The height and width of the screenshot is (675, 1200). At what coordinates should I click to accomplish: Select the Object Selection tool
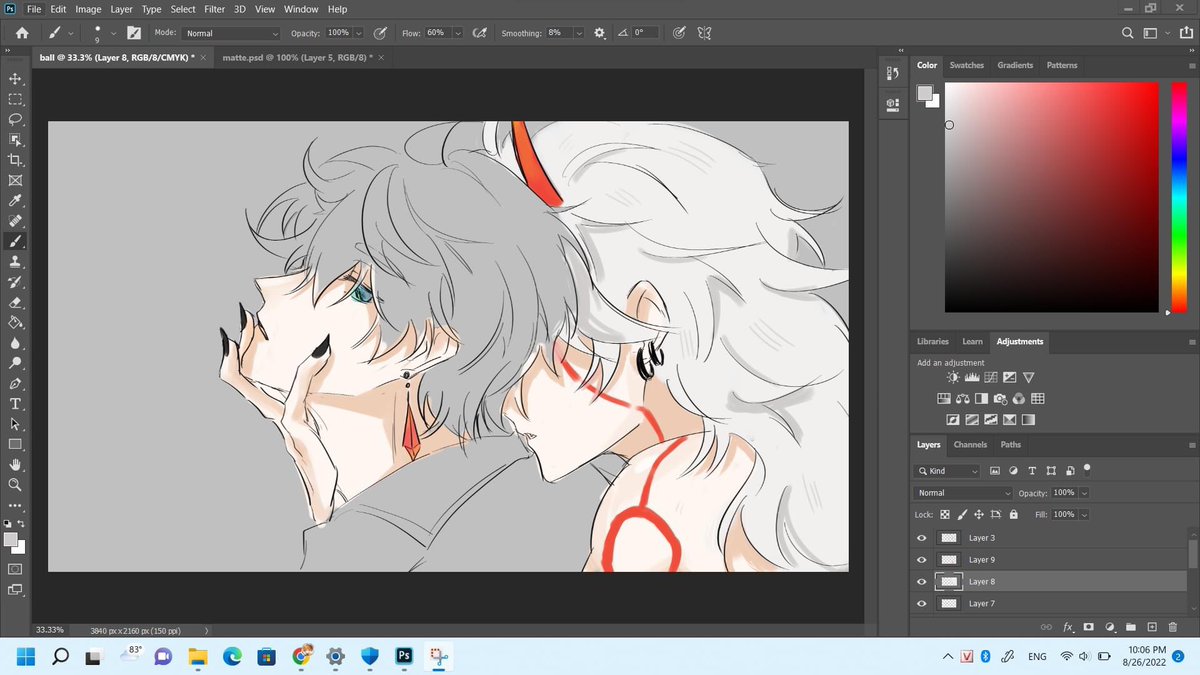(x=15, y=140)
